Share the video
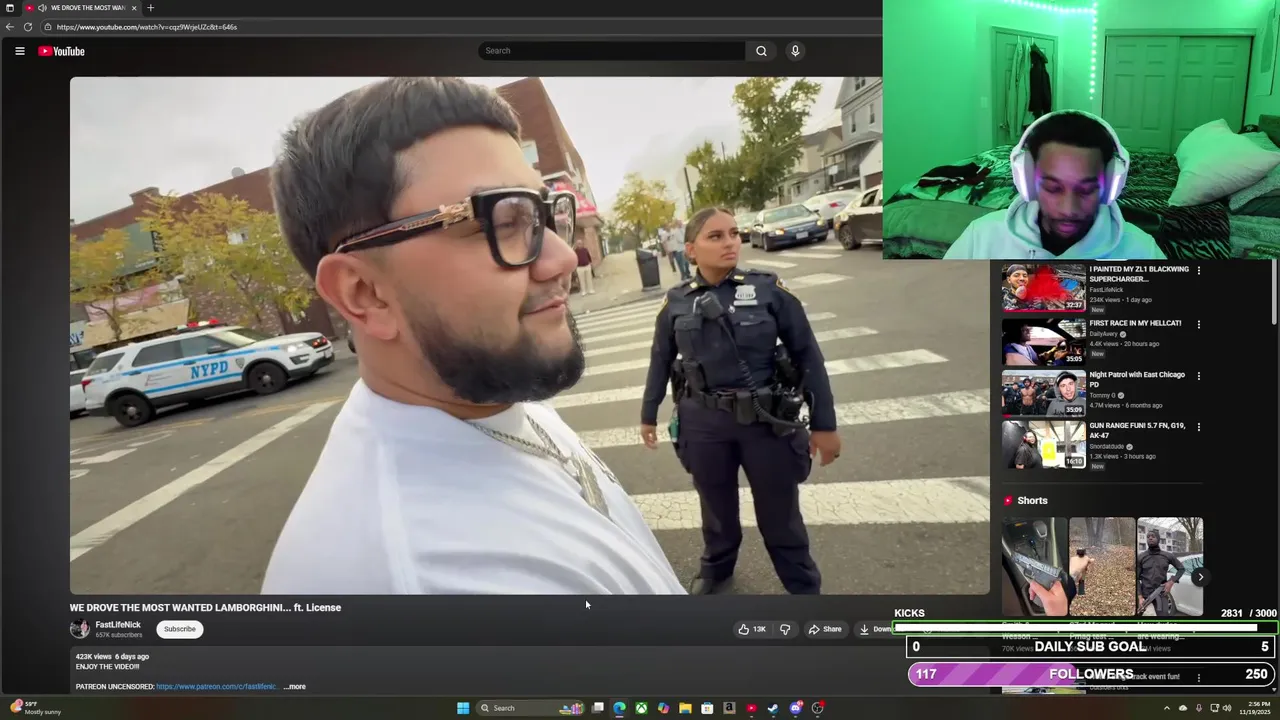This screenshot has height=720, width=1280. coord(825,629)
